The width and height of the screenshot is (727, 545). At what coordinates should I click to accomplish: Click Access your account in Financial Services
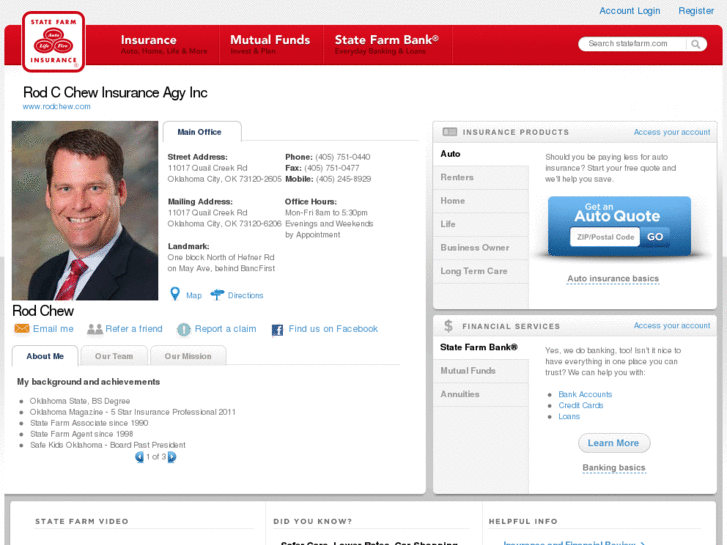pos(672,326)
